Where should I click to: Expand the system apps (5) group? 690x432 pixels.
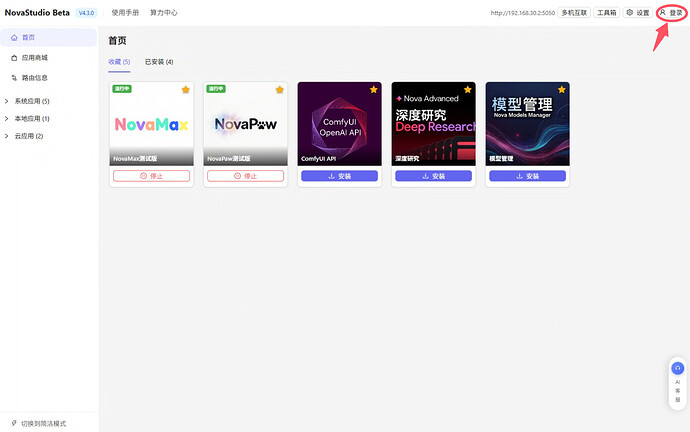tap(27, 101)
